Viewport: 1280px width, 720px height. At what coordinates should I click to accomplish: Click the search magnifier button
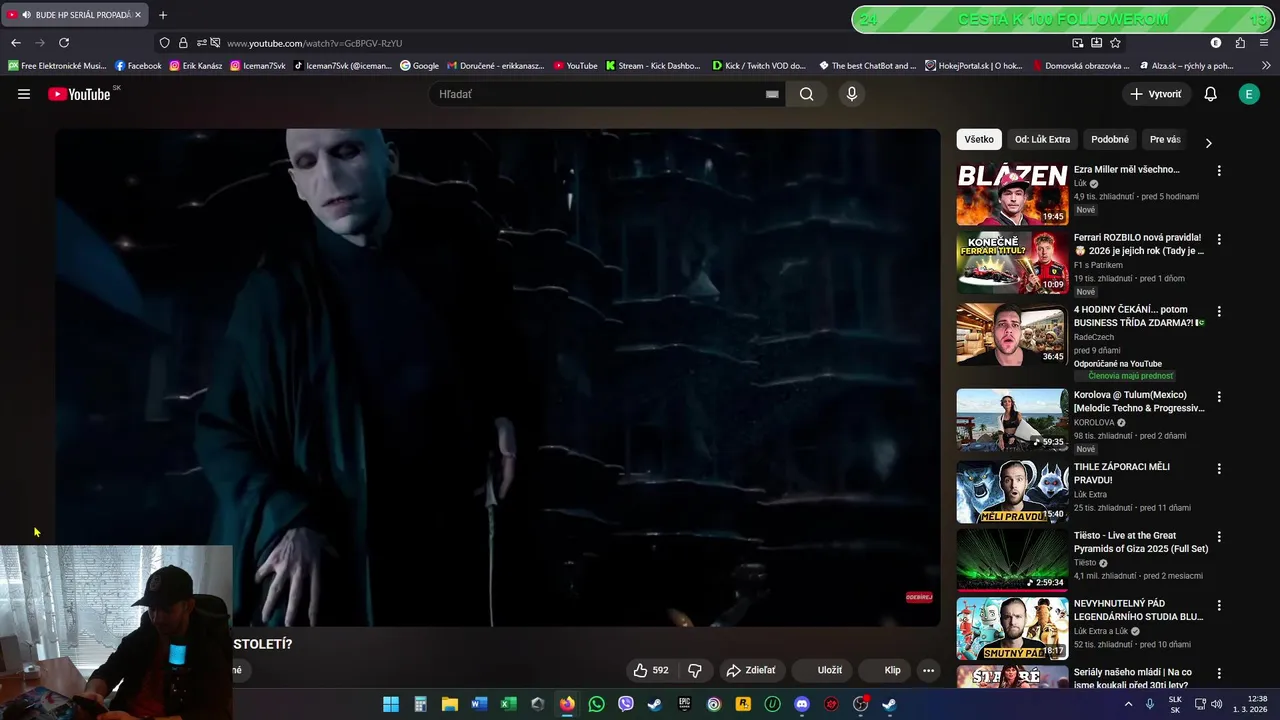(806, 94)
